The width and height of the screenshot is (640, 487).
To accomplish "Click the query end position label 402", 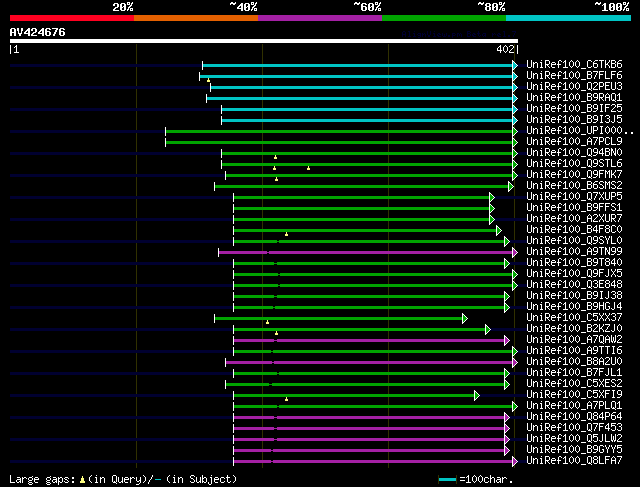I will (505, 49).
